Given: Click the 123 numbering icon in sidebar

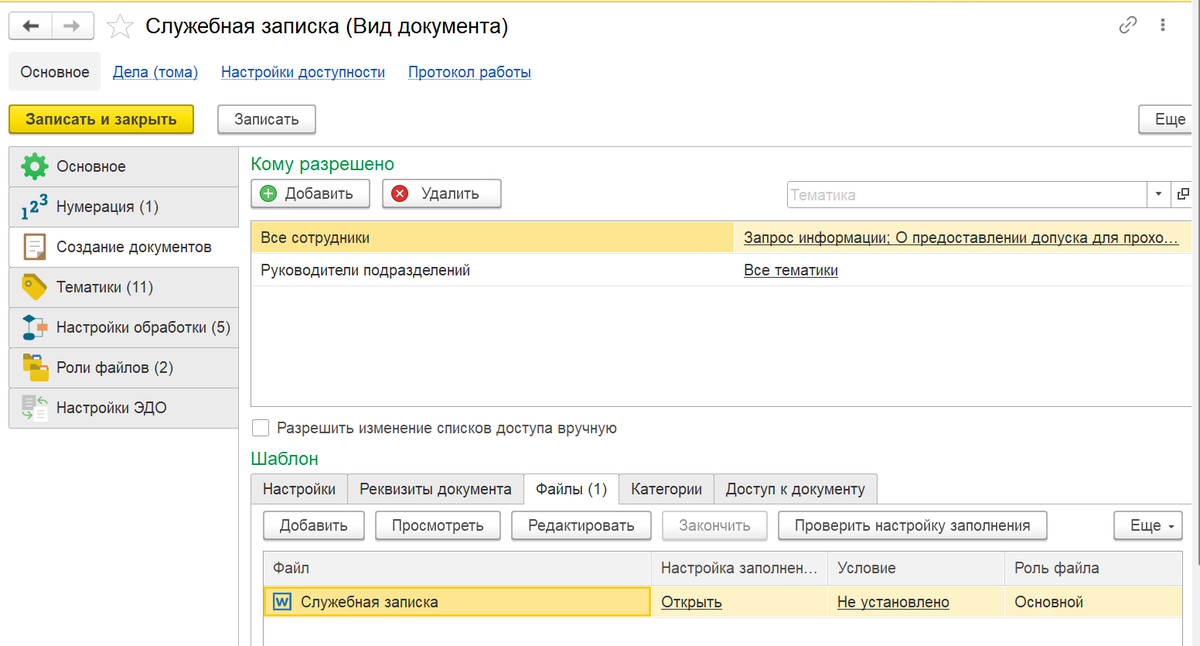Looking at the screenshot, I should click(x=34, y=207).
